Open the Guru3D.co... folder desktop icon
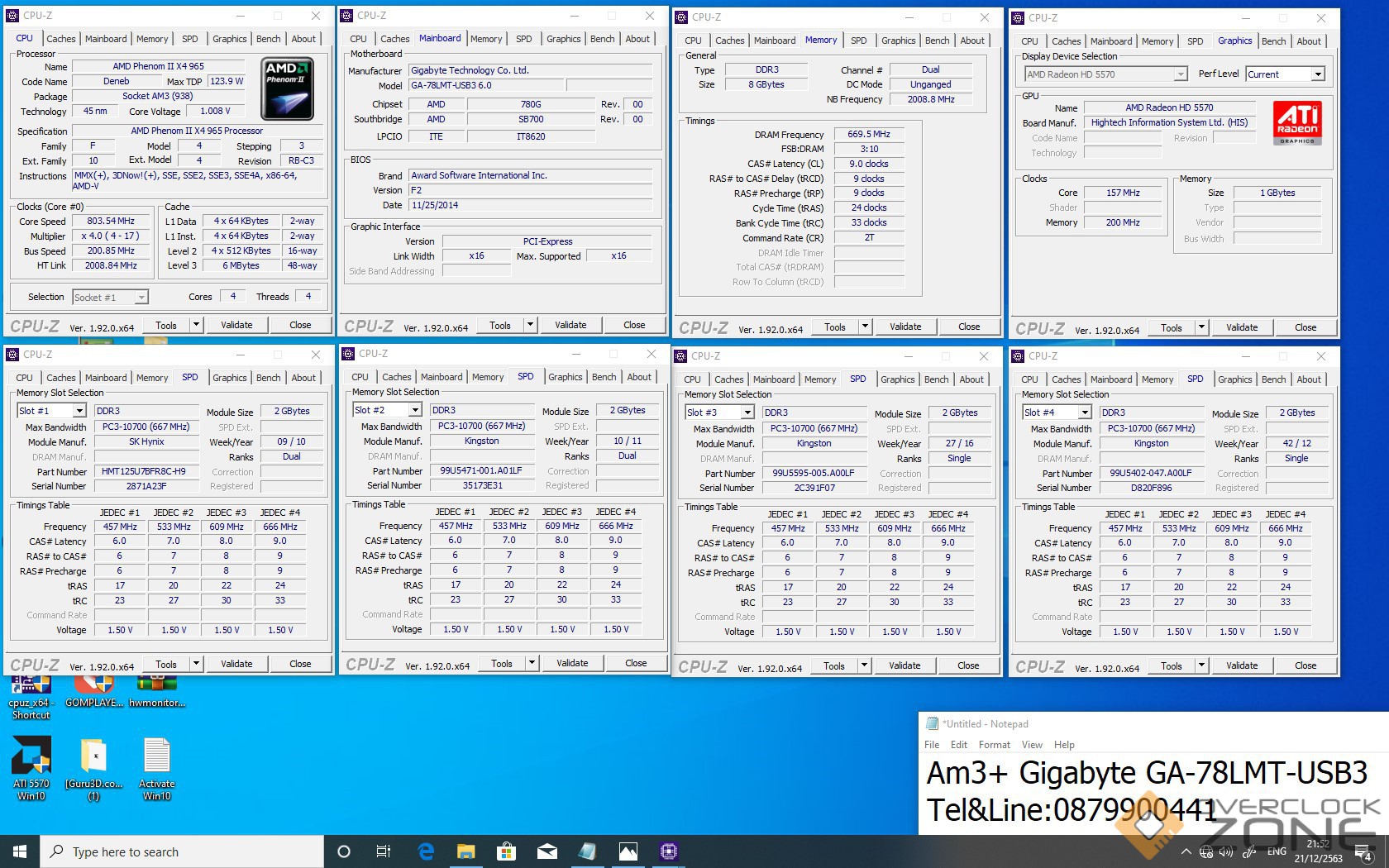 click(94, 769)
